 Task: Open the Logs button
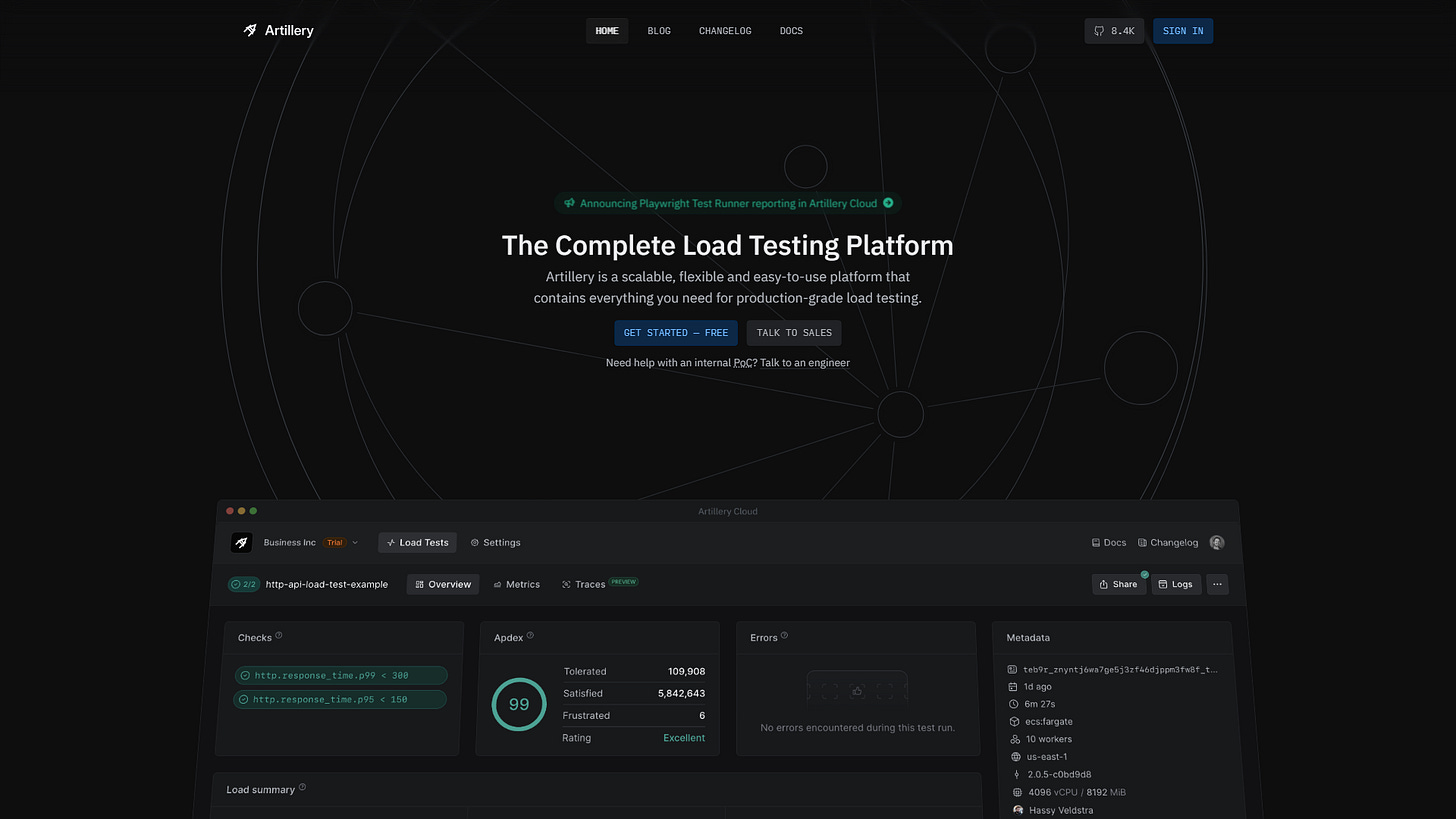(x=1176, y=584)
